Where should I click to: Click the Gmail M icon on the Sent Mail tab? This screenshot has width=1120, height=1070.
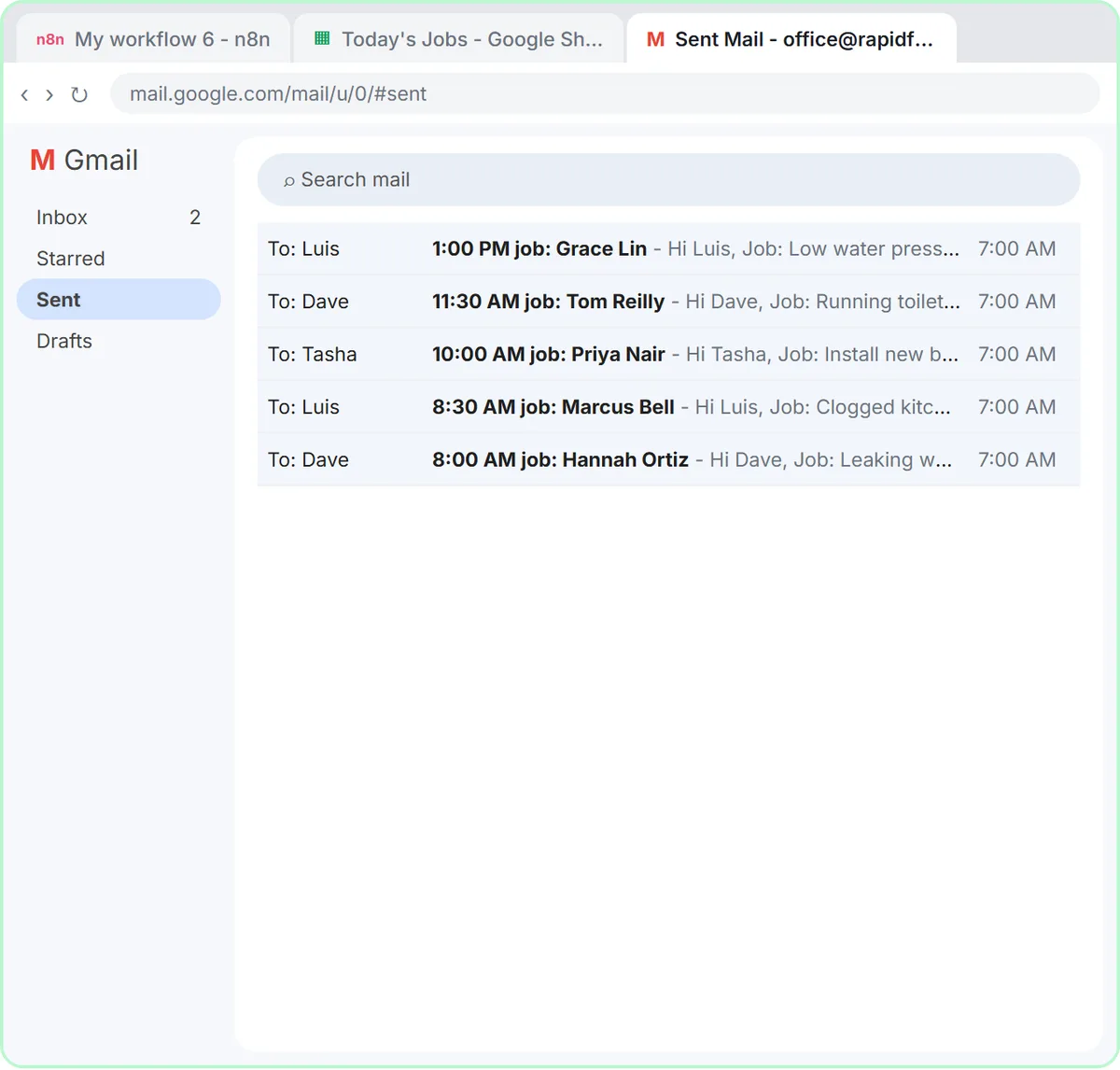[x=656, y=39]
